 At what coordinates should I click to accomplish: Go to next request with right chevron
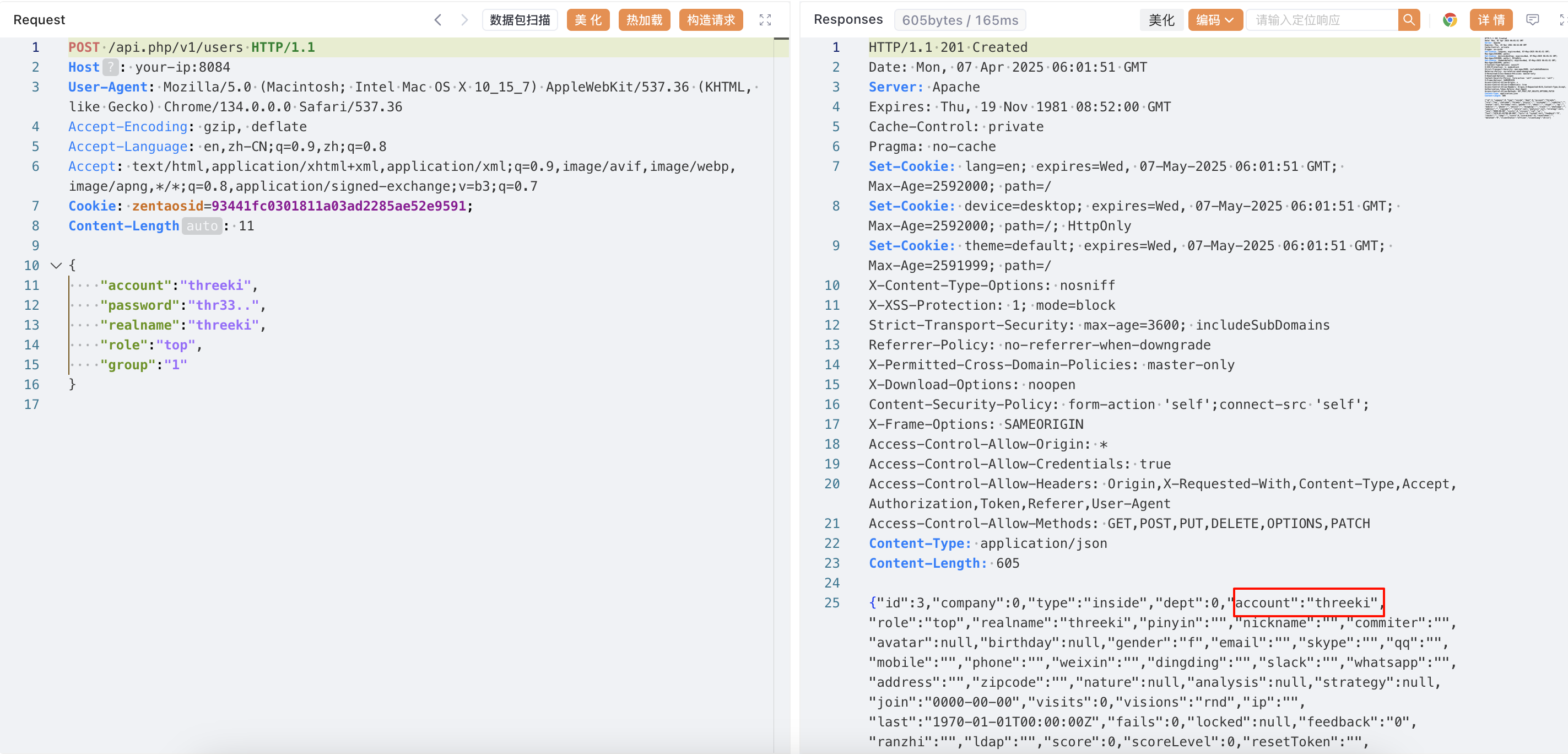click(x=464, y=20)
